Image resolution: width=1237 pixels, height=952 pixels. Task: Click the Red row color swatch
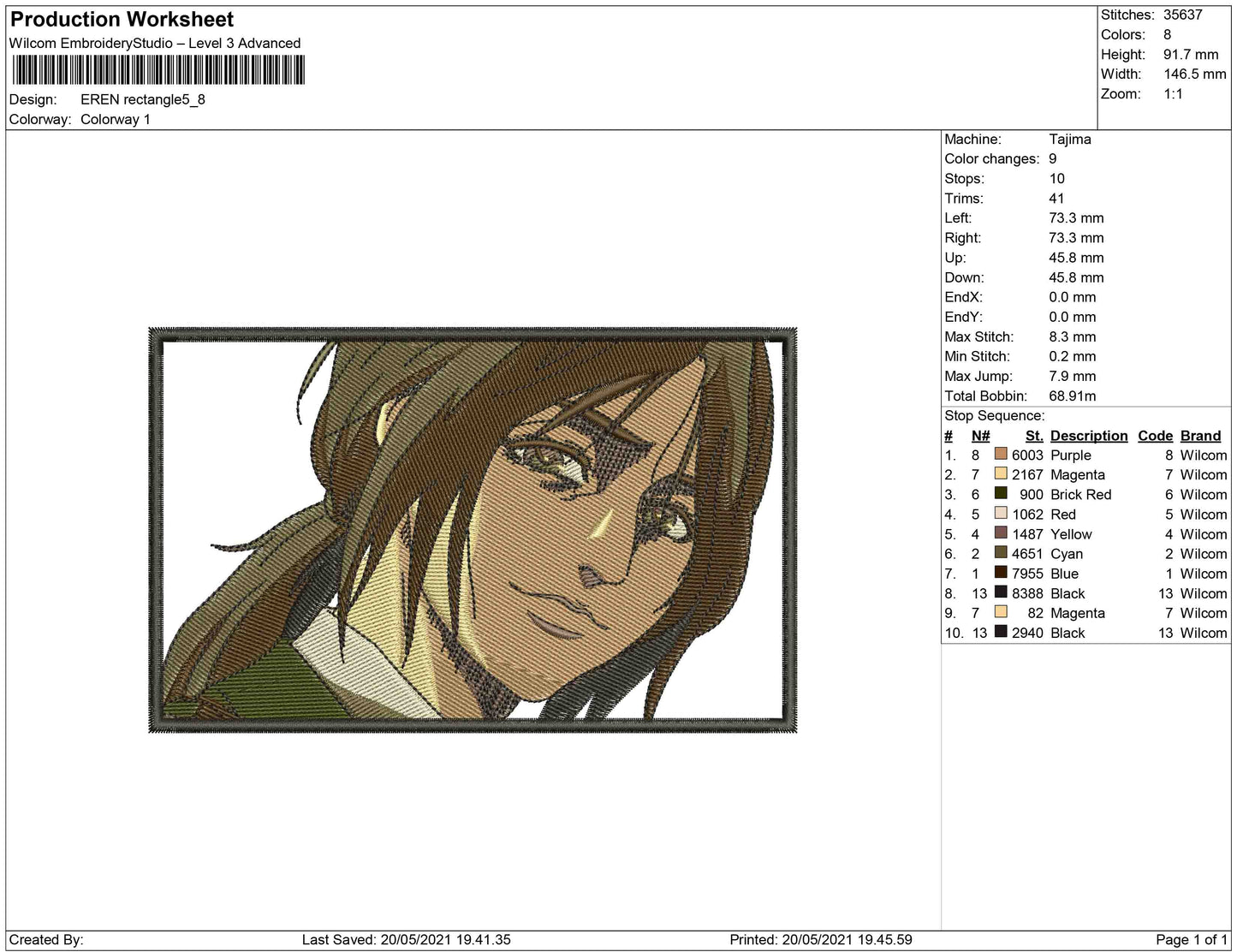coord(1000,514)
